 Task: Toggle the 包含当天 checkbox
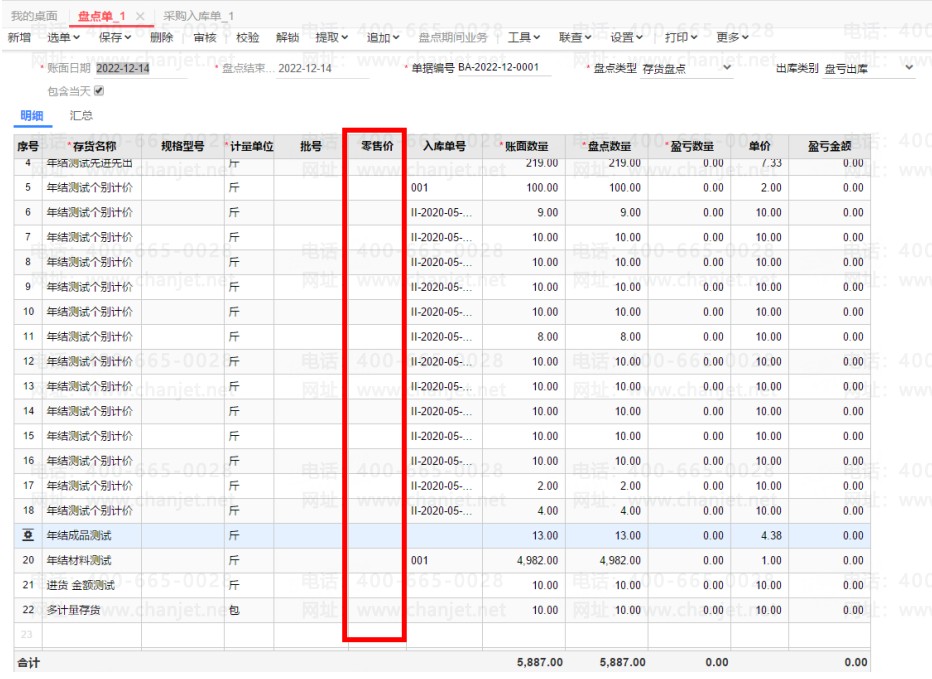98,91
